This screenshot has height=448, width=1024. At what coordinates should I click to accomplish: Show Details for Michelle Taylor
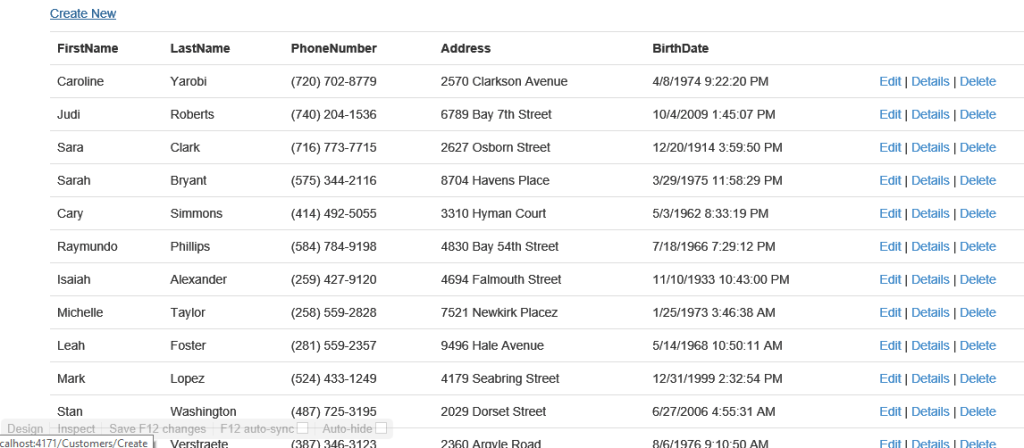[x=930, y=313]
